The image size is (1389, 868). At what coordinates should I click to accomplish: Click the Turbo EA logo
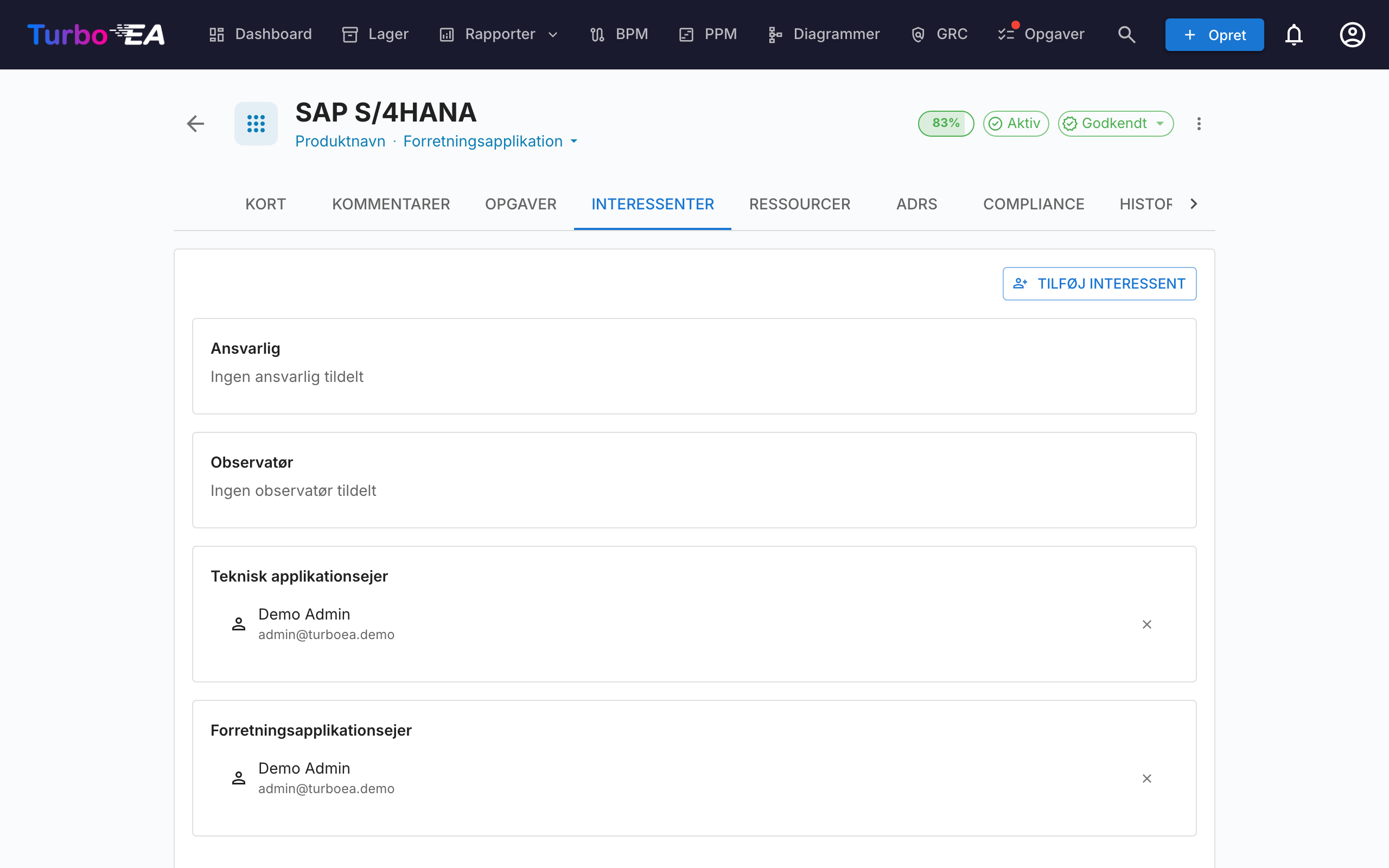[x=96, y=34]
